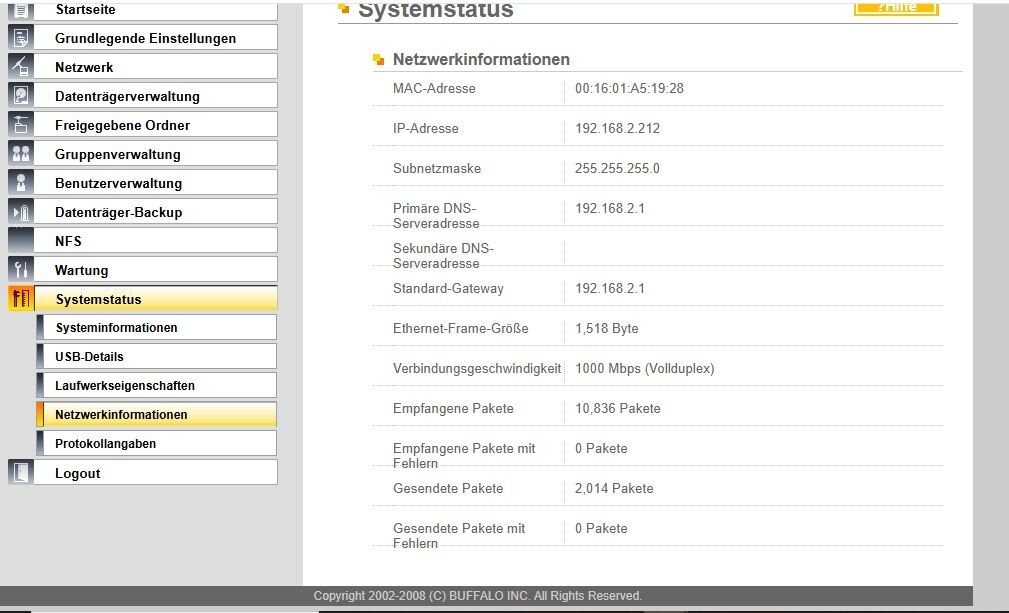Go to Datenträgerverwaltung
1009x613 pixels.
156,96
